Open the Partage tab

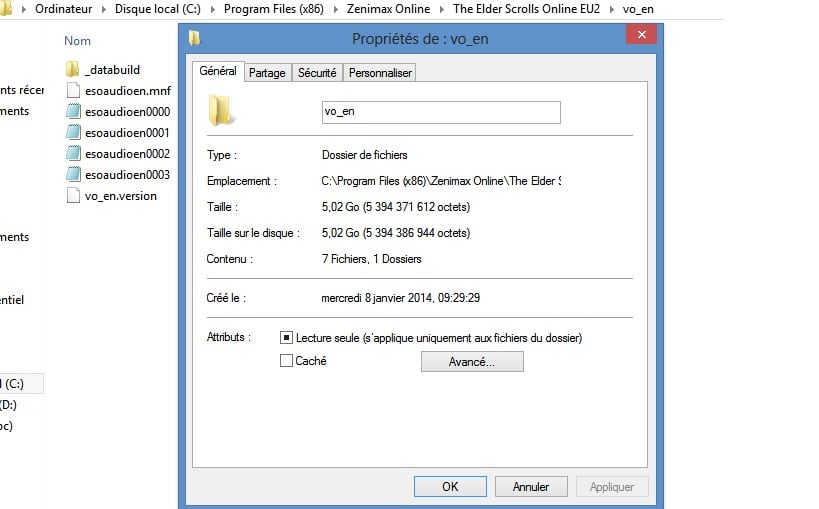tap(267, 73)
